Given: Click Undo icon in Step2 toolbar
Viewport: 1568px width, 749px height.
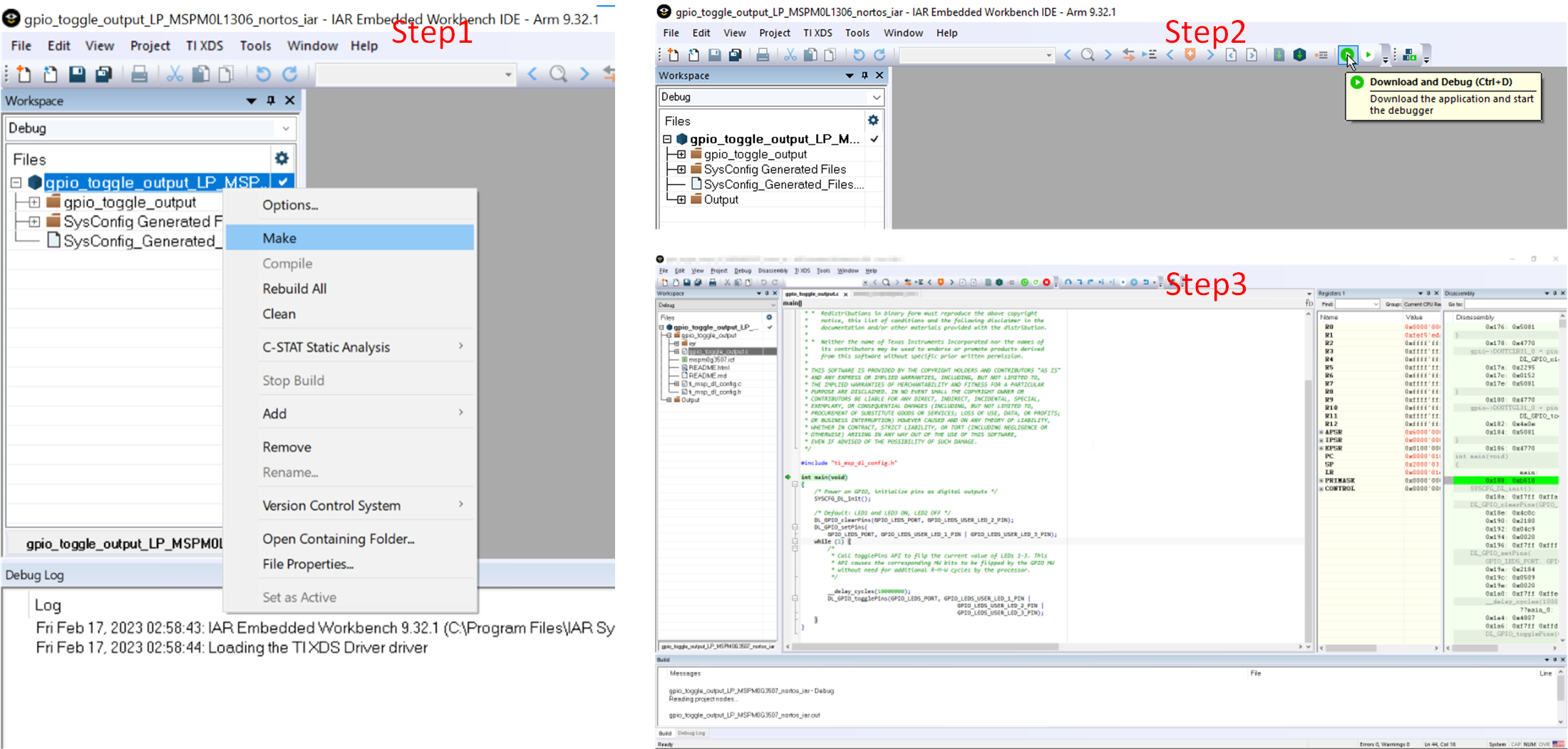Looking at the screenshot, I should pos(859,55).
